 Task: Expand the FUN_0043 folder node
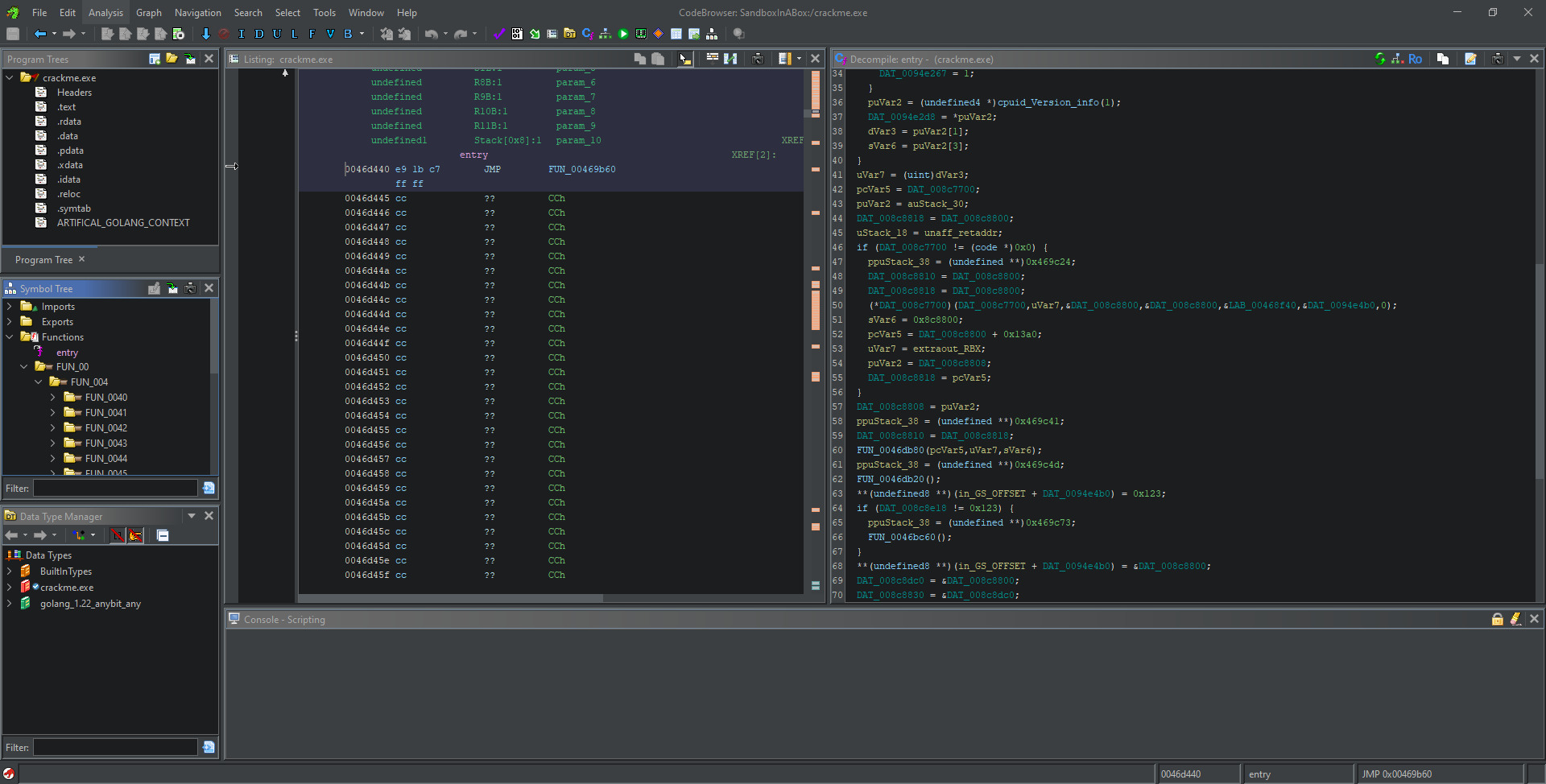[53, 444]
